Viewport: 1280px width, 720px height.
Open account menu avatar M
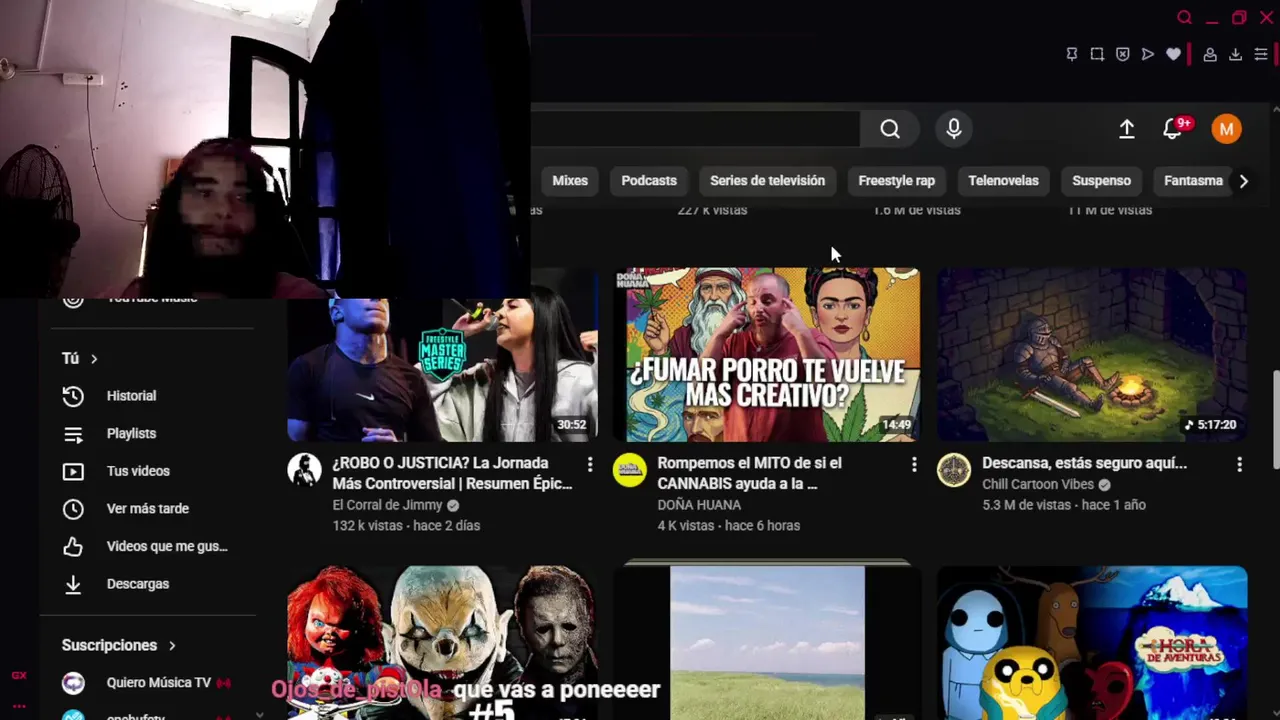(x=1226, y=129)
